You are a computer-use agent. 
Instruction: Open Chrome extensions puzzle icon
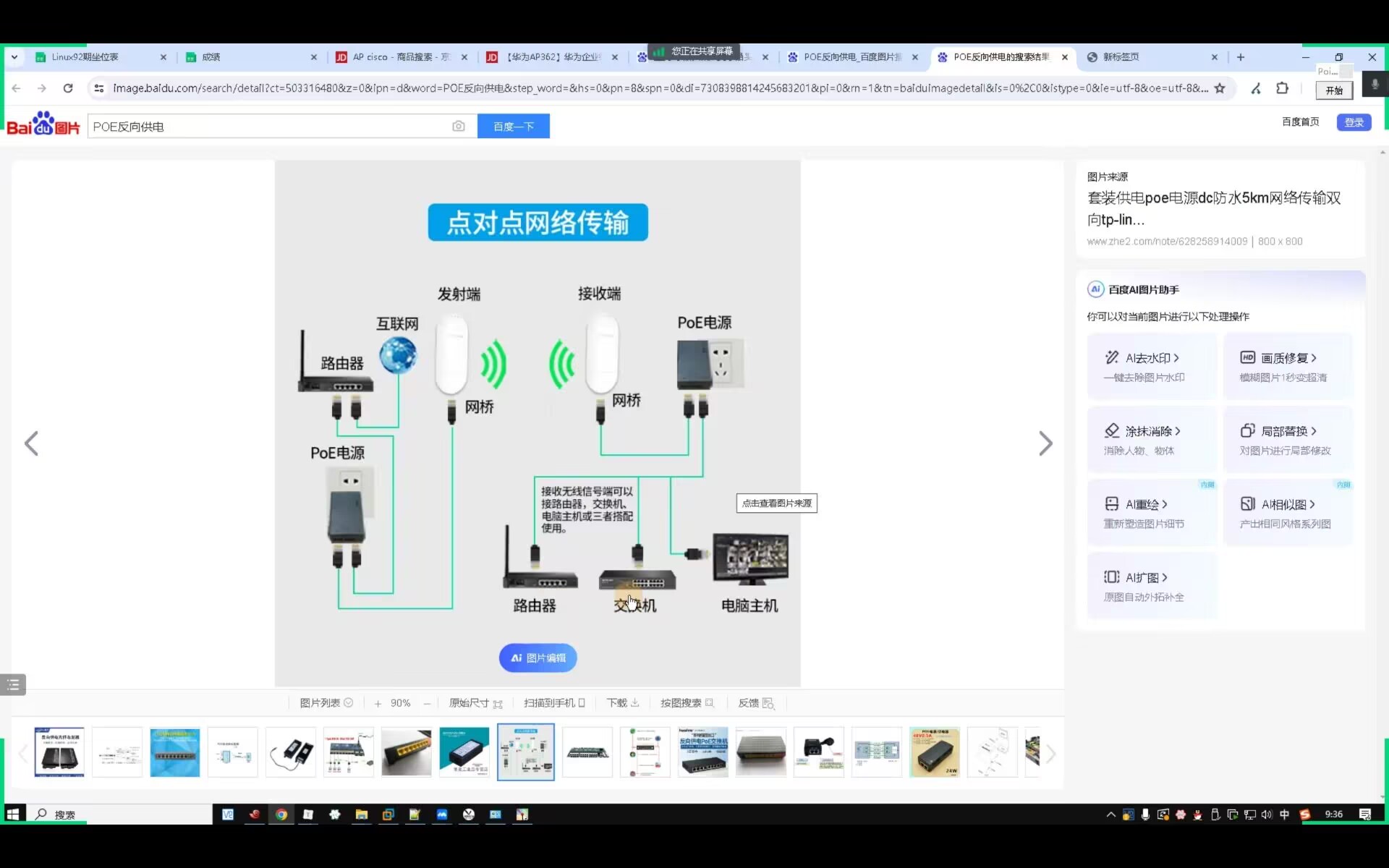[x=1282, y=88]
